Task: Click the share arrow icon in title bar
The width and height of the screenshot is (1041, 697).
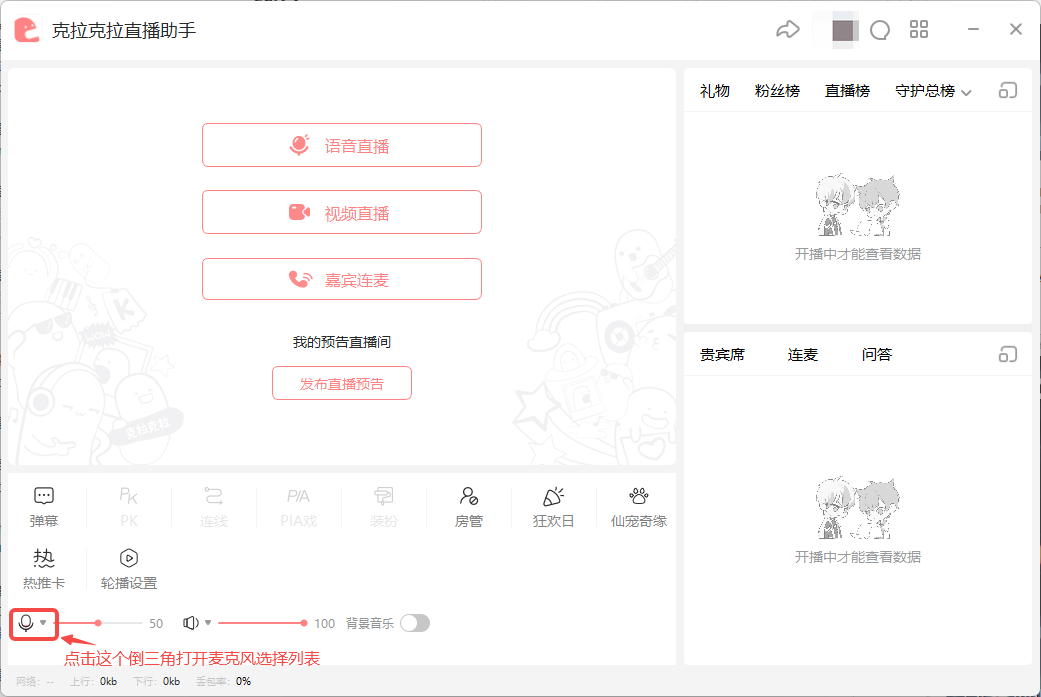Action: point(787,30)
